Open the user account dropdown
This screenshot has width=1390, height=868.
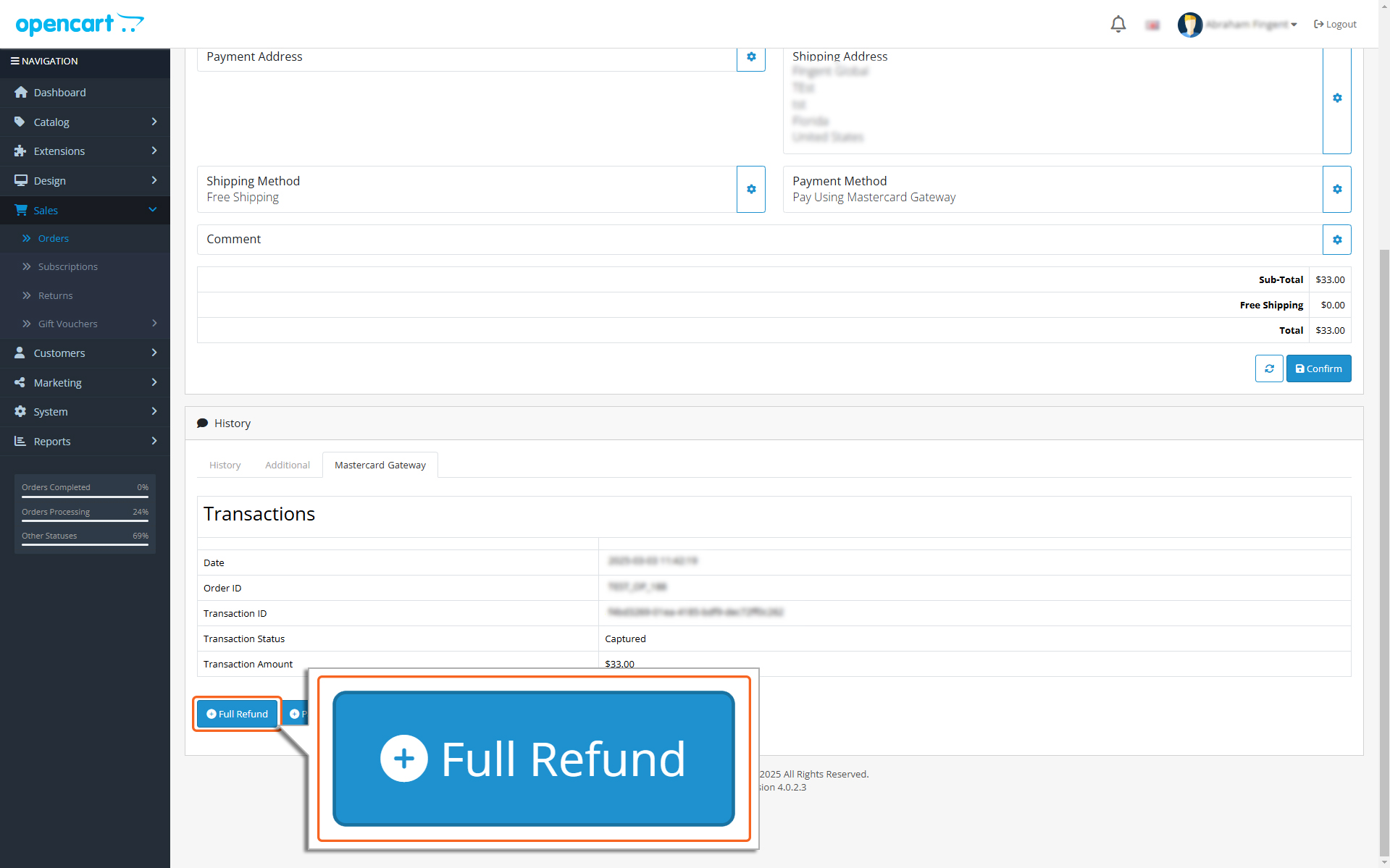[1251, 25]
